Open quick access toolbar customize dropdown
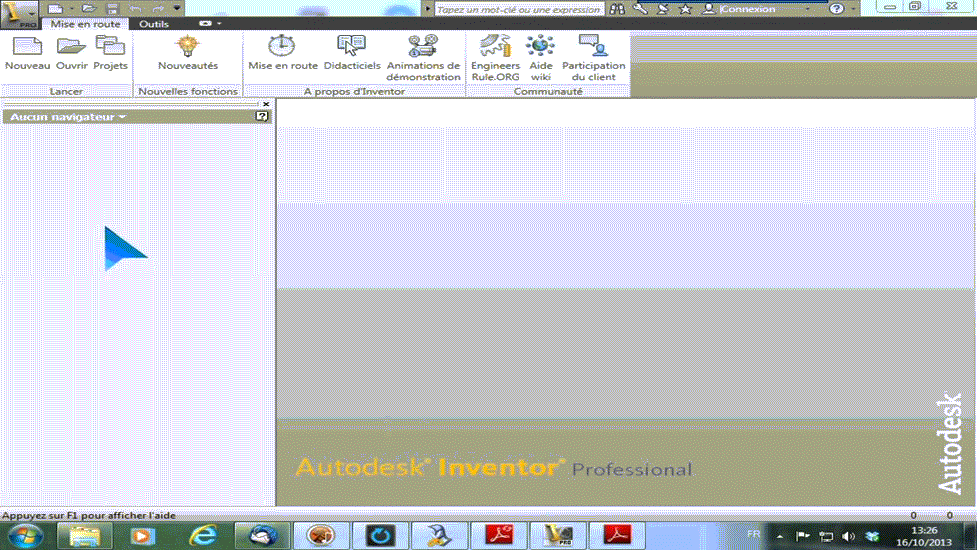977x550 pixels. point(177,9)
